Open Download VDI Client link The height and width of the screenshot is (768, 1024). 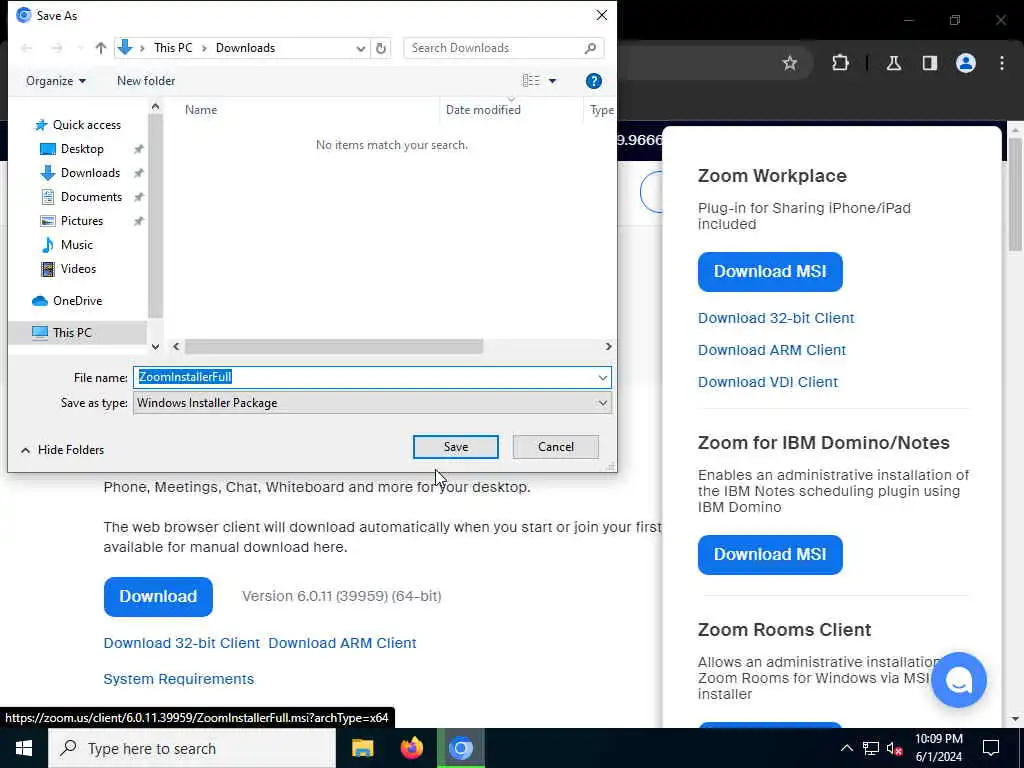(x=767, y=382)
